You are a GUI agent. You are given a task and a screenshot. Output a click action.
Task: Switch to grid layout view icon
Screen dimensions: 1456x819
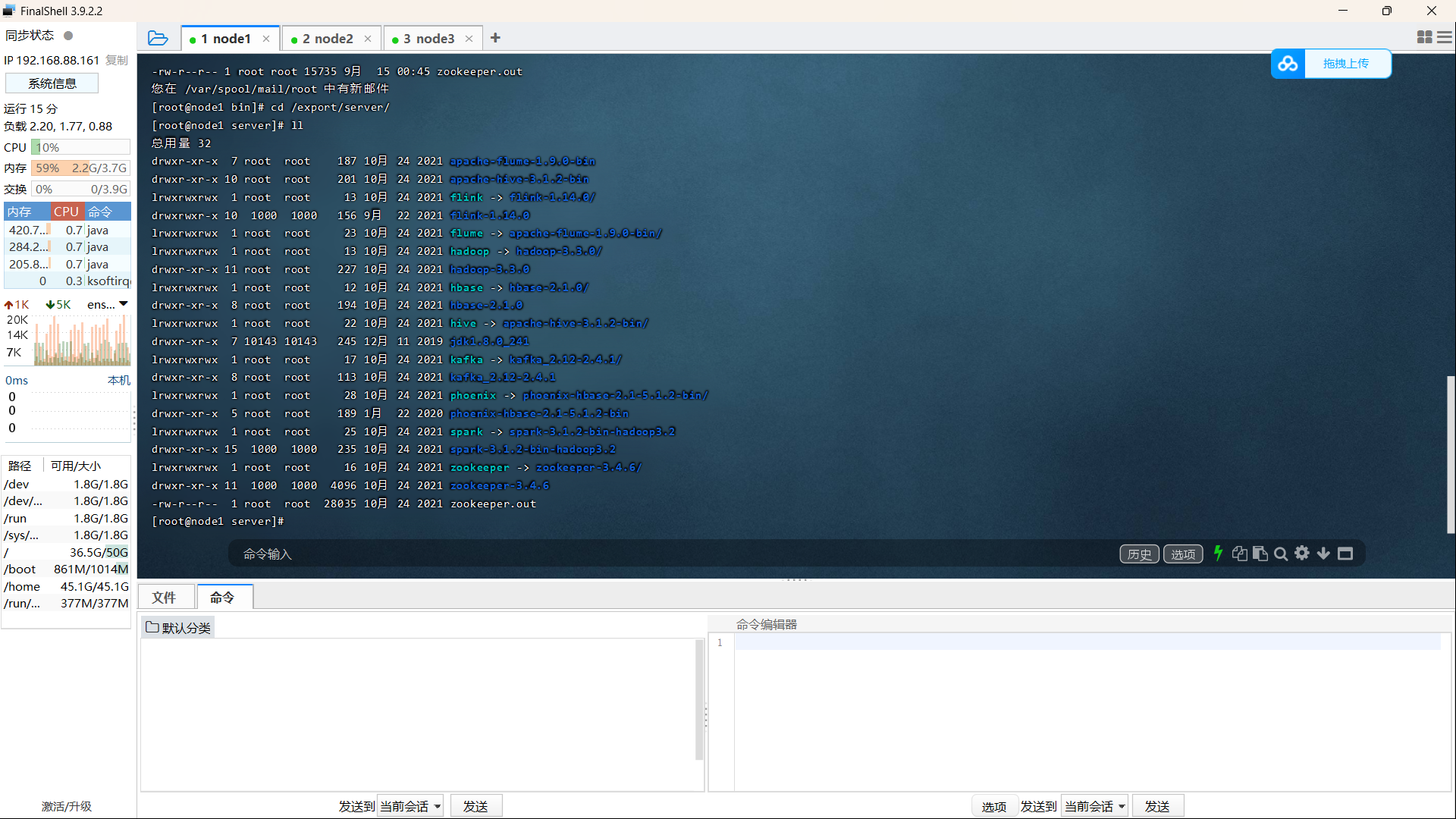1424,37
